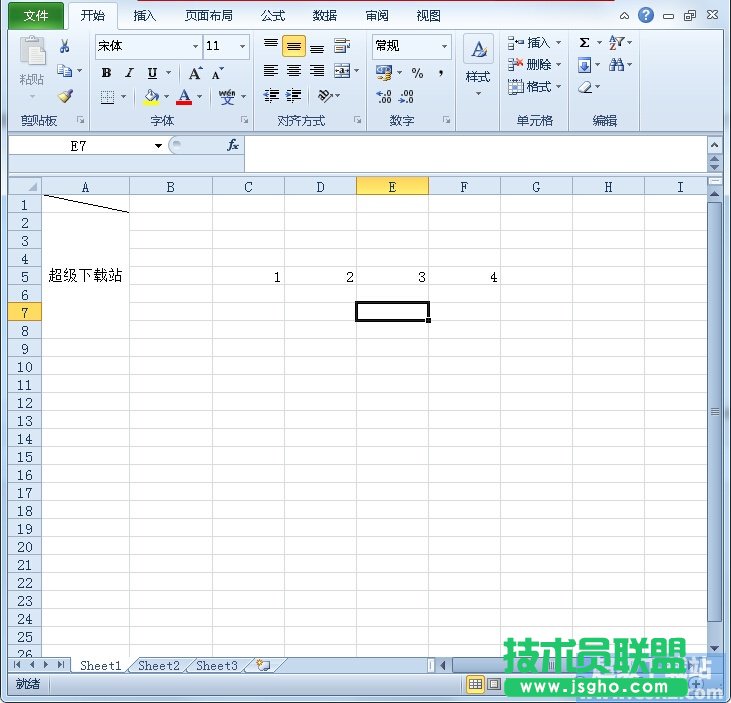The height and width of the screenshot is (703, 731).
Task: Open Excel Help question mark
Action: tap(646, 15)
